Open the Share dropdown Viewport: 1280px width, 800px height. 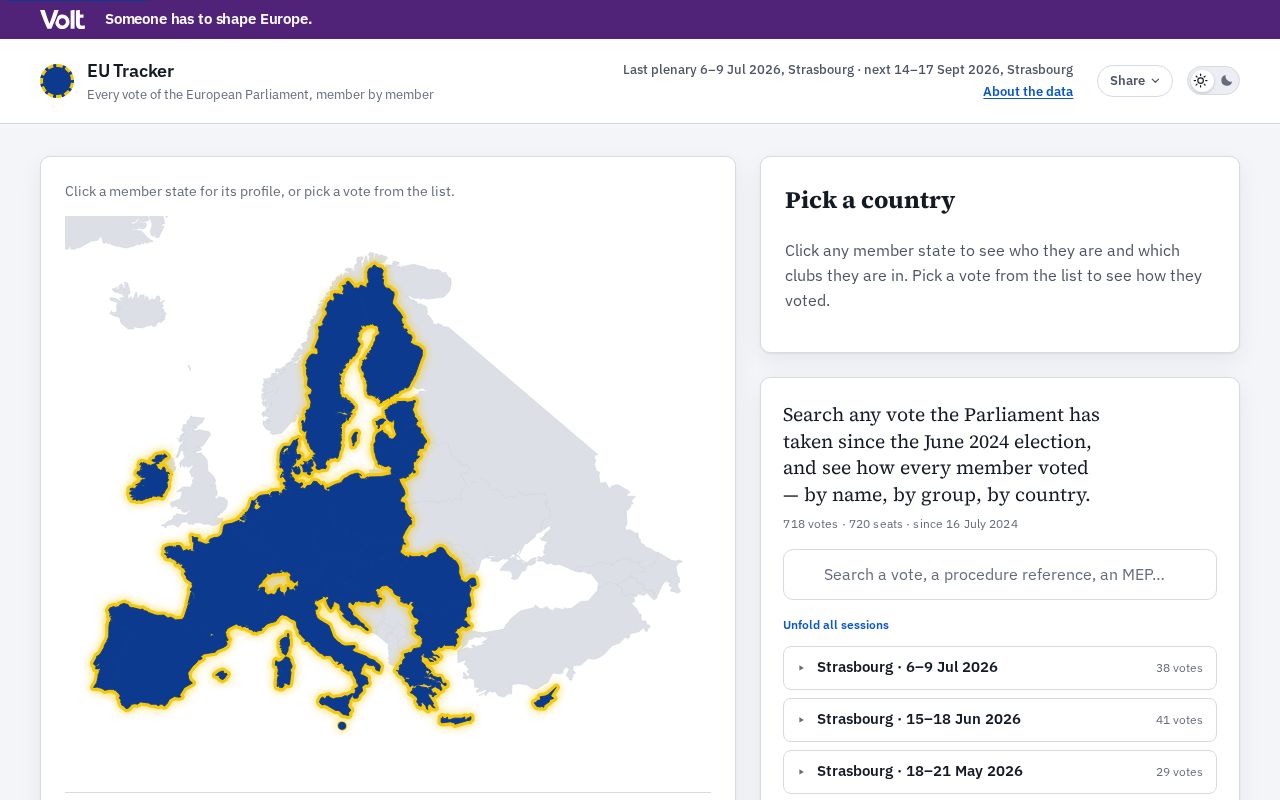[x=1134, y=81]
